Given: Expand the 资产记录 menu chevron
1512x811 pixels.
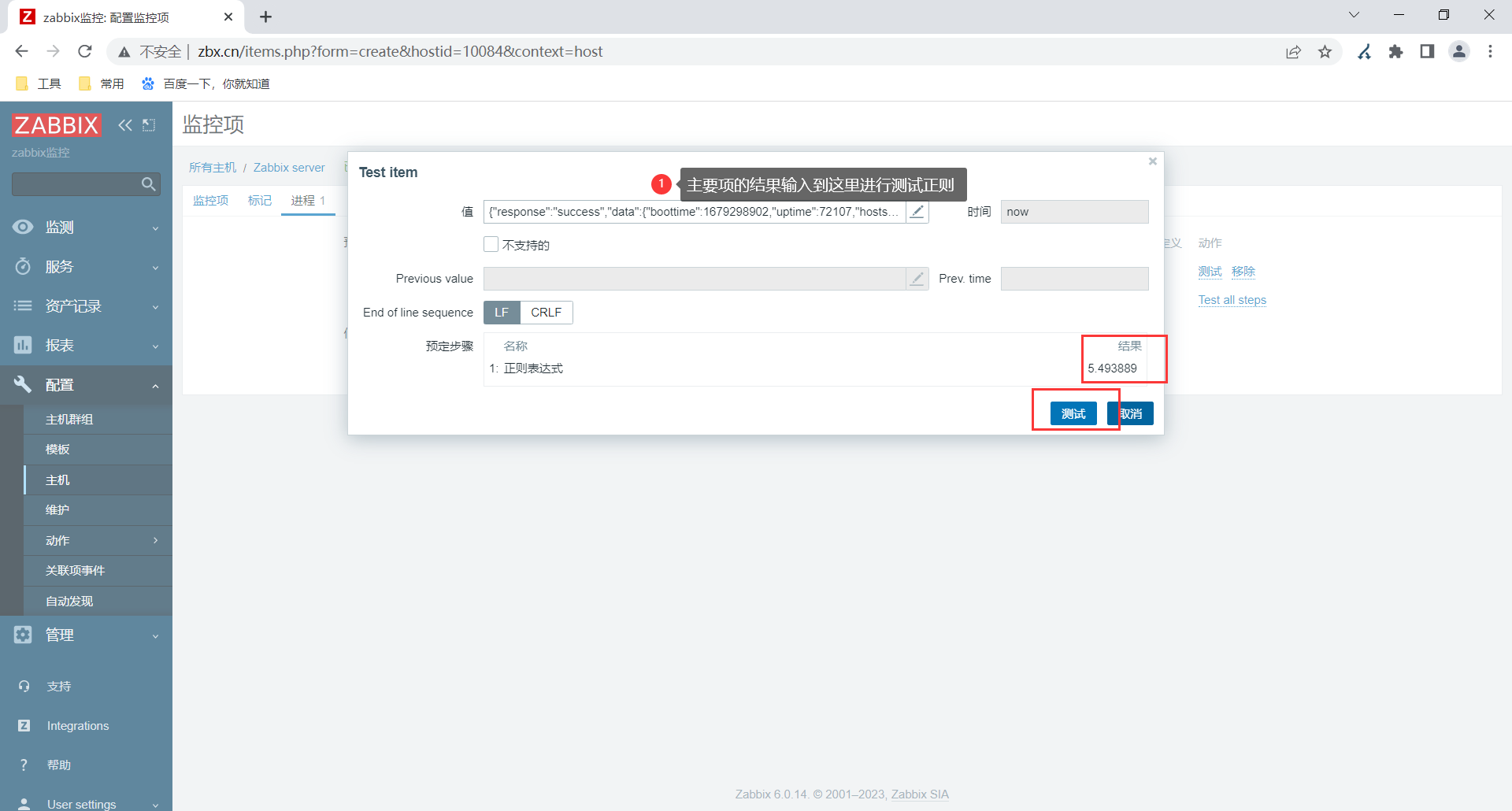Looking at the screenshot, I should point(155,307).
